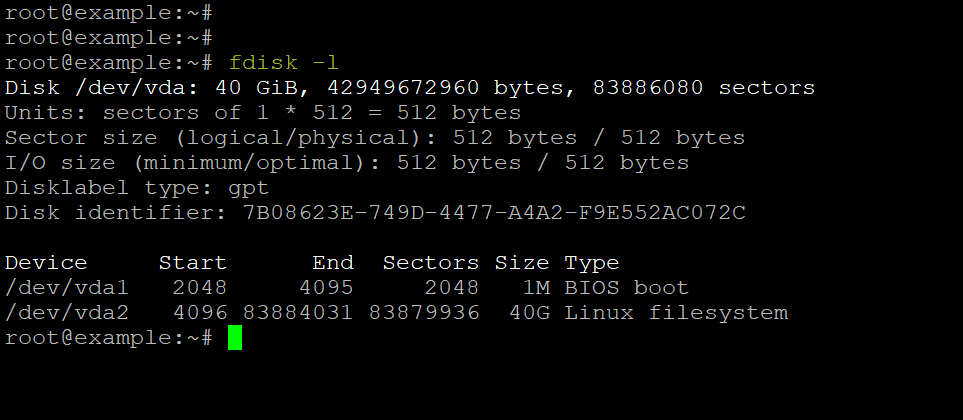Click the Type column header
Viewport: 963px width, 420px height.
coord(591,263)
